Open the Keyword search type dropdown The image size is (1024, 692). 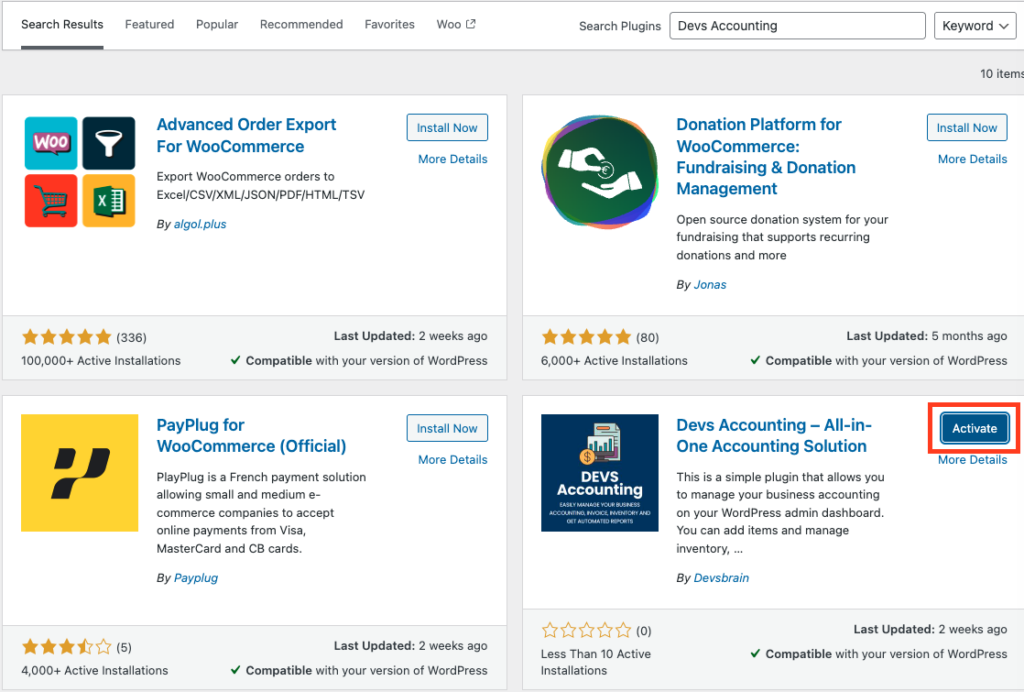click(975, 25)
